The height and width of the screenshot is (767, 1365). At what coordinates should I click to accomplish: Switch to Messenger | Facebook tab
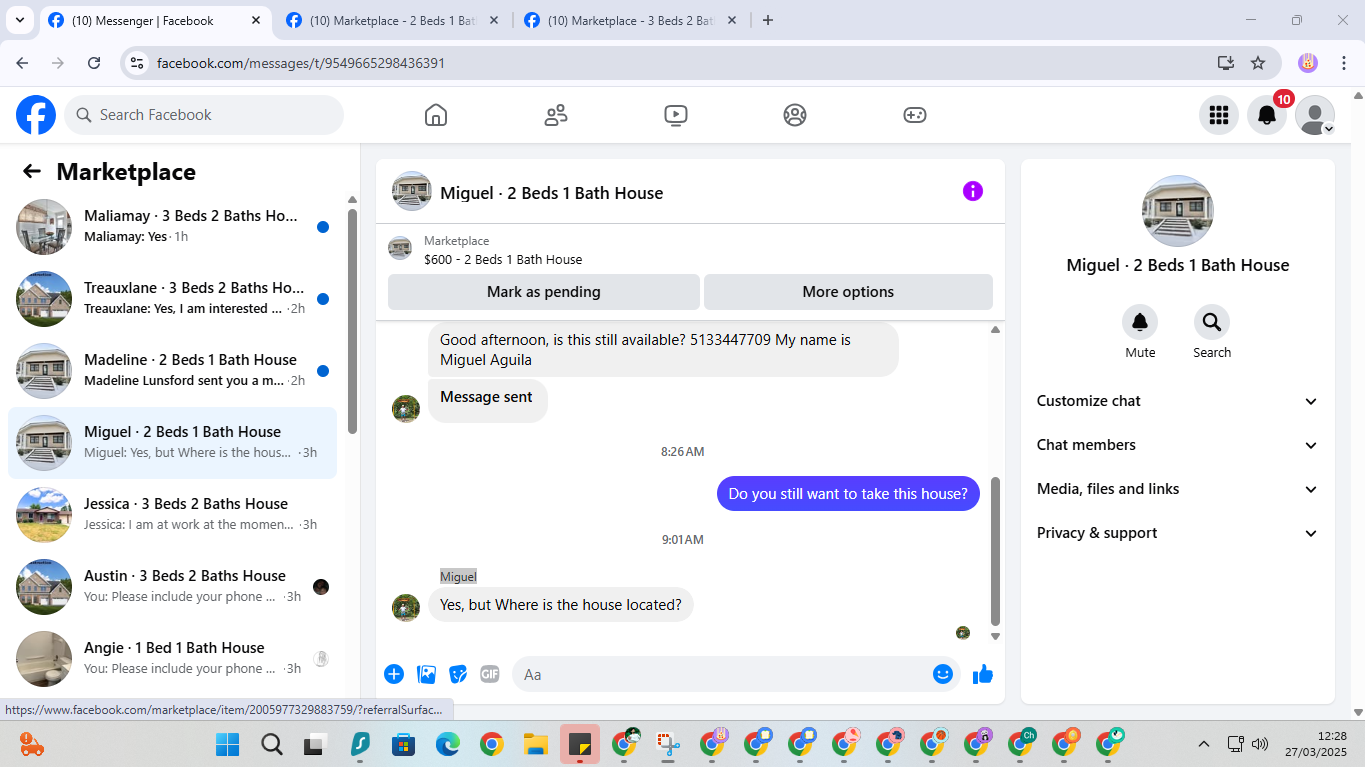154,20
